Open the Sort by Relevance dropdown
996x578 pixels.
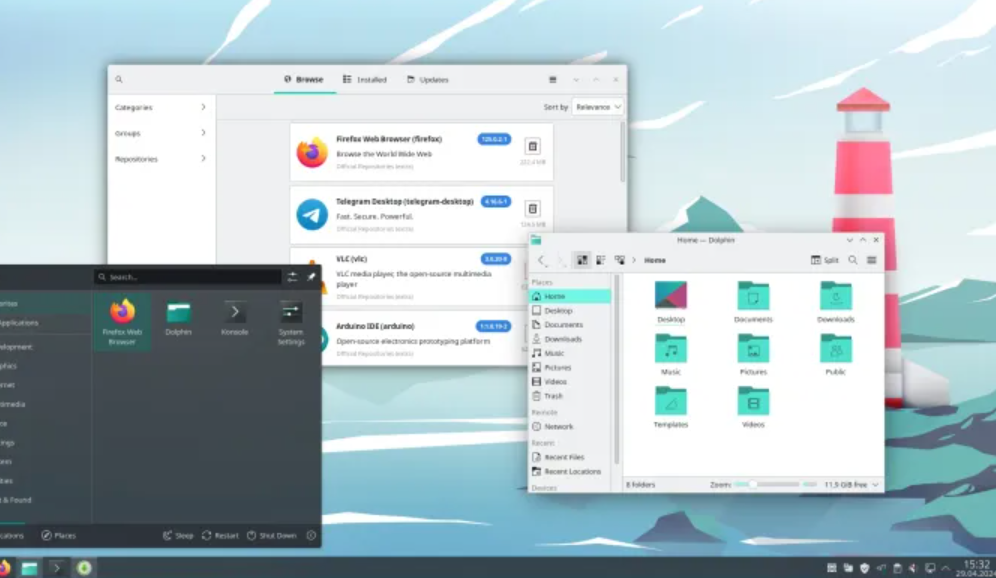(598, 107)
